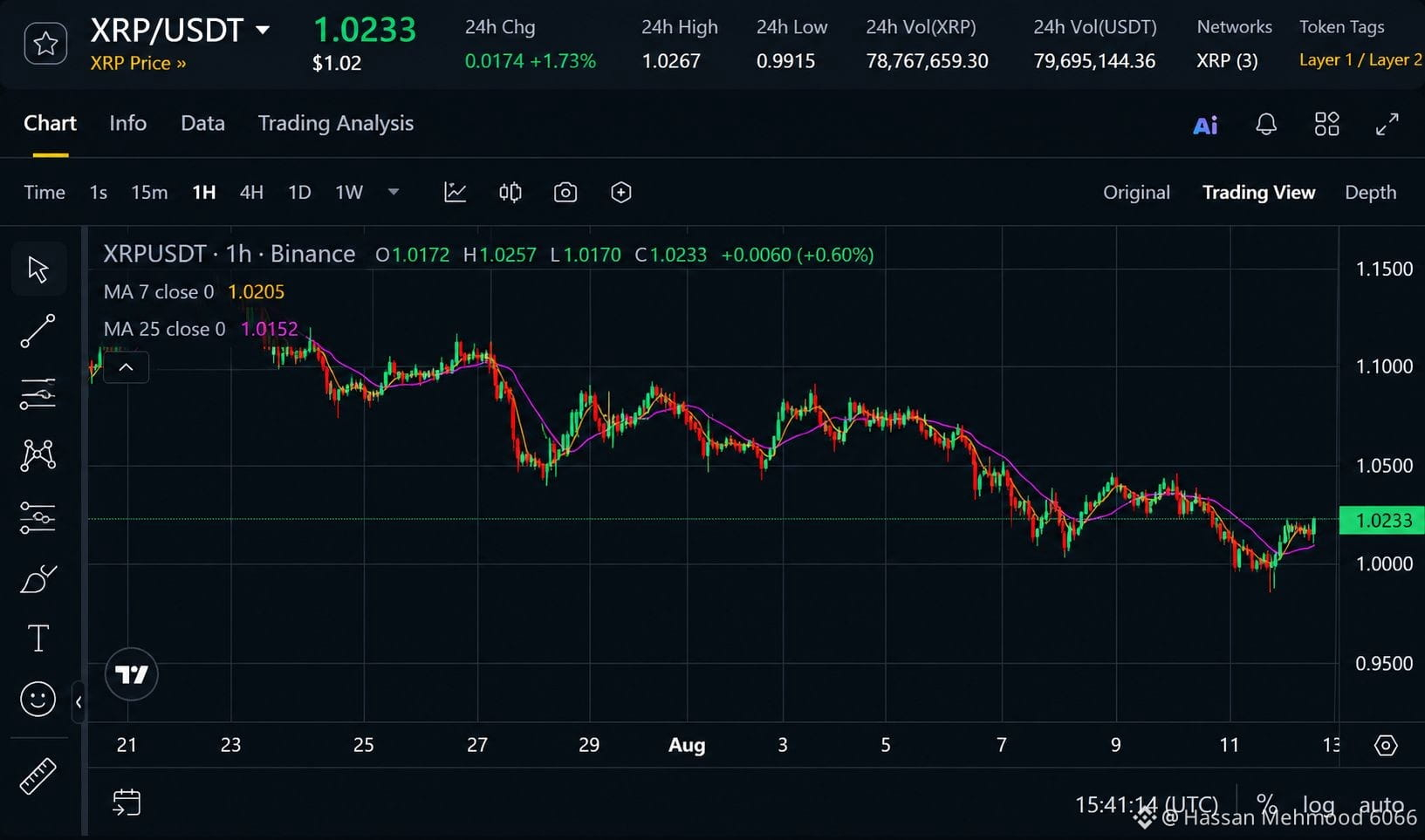Image resolution: width=1425 pixels, height=840 pixels.
Task: Take a chart snapshot with camera icon
Action: (565, 192)
